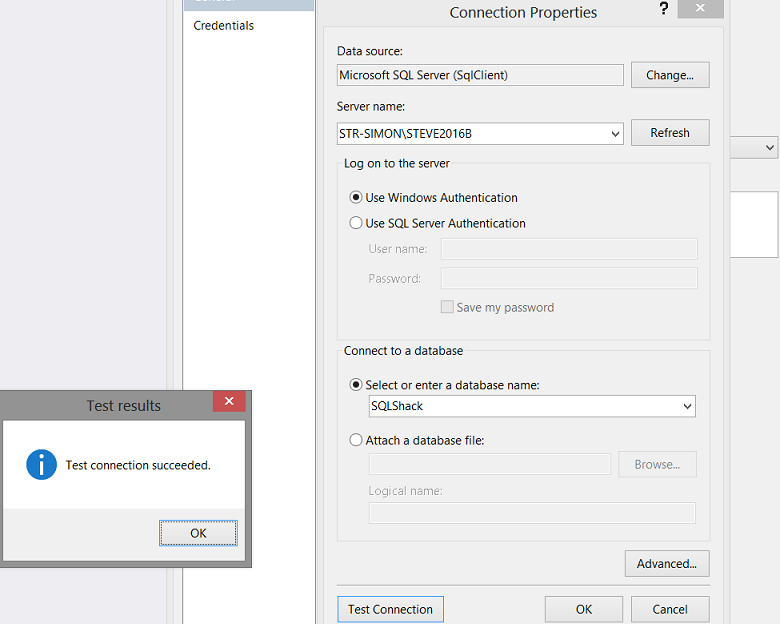Confirm Connection Properties with OK
780x624 pixels.
point(584,609)
